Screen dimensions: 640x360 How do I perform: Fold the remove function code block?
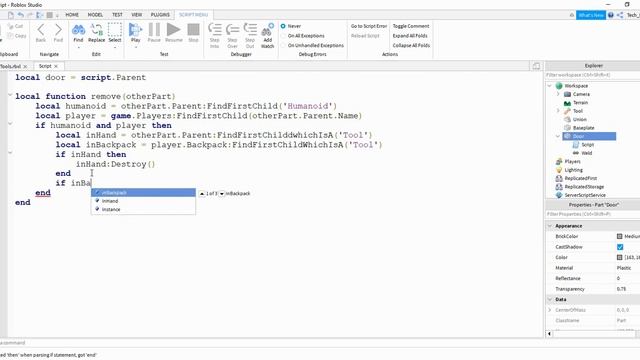tap(10, 95)
